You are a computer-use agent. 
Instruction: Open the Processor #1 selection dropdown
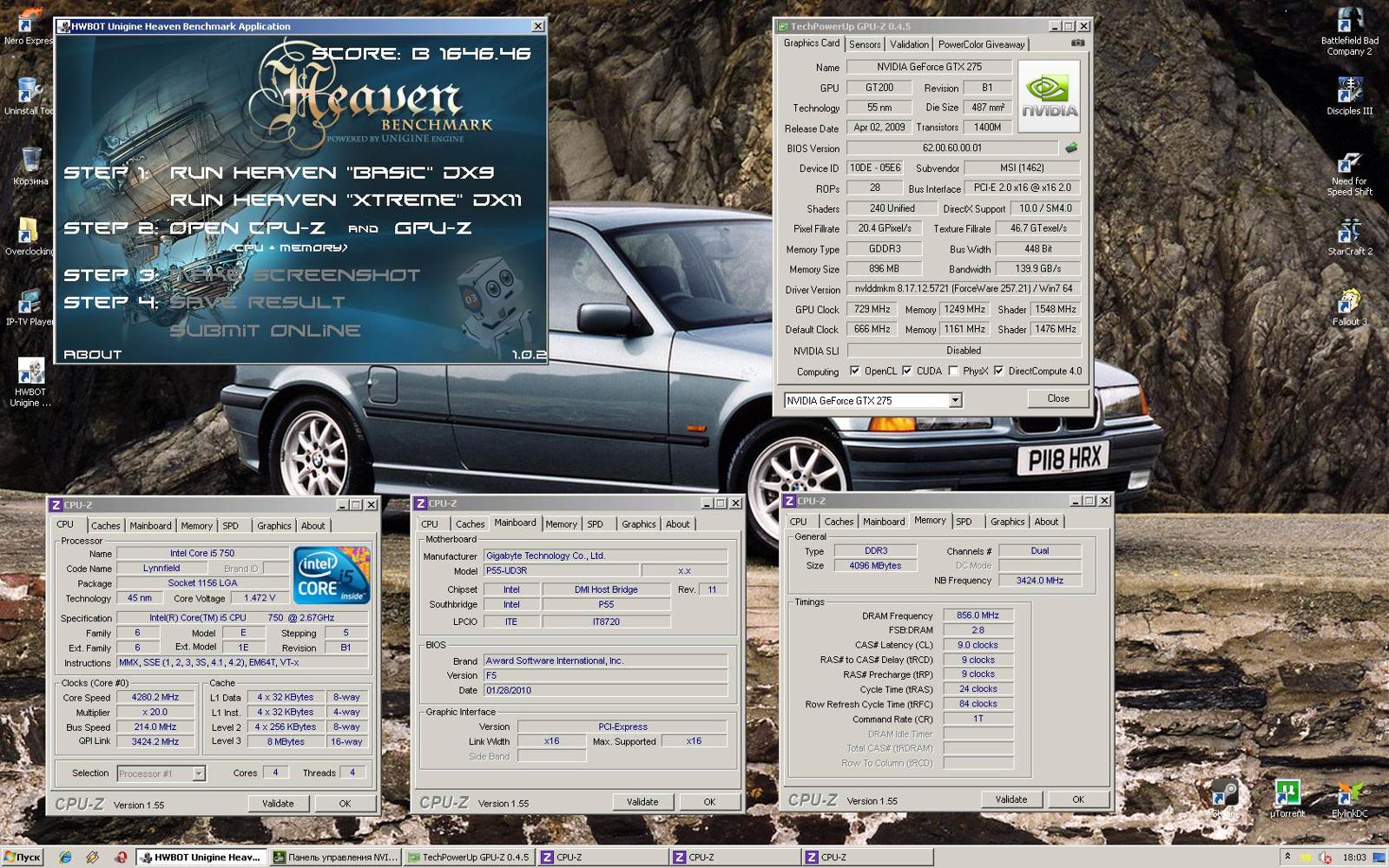[199, 773]
